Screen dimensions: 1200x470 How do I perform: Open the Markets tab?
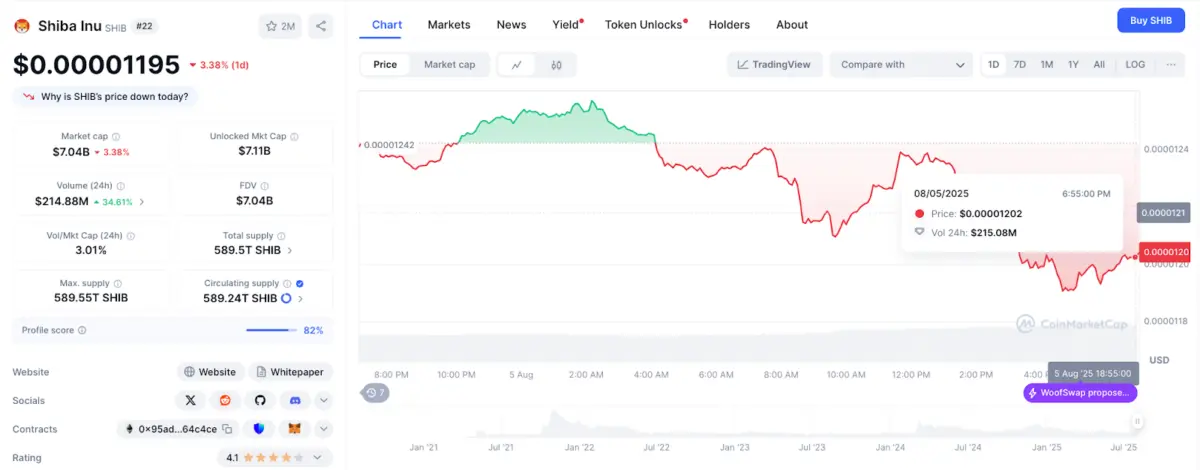(x=449, y=24)
